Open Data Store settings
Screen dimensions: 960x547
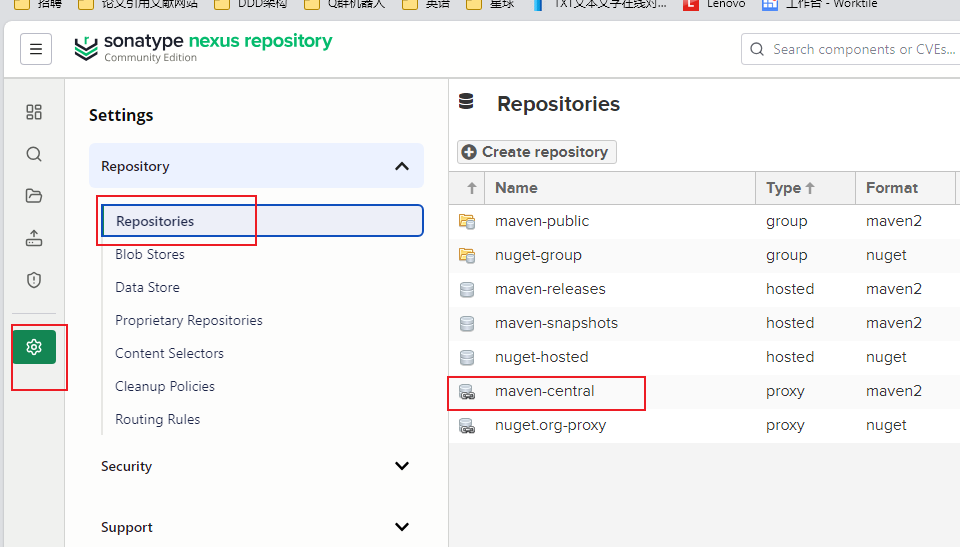pos(148,287)
